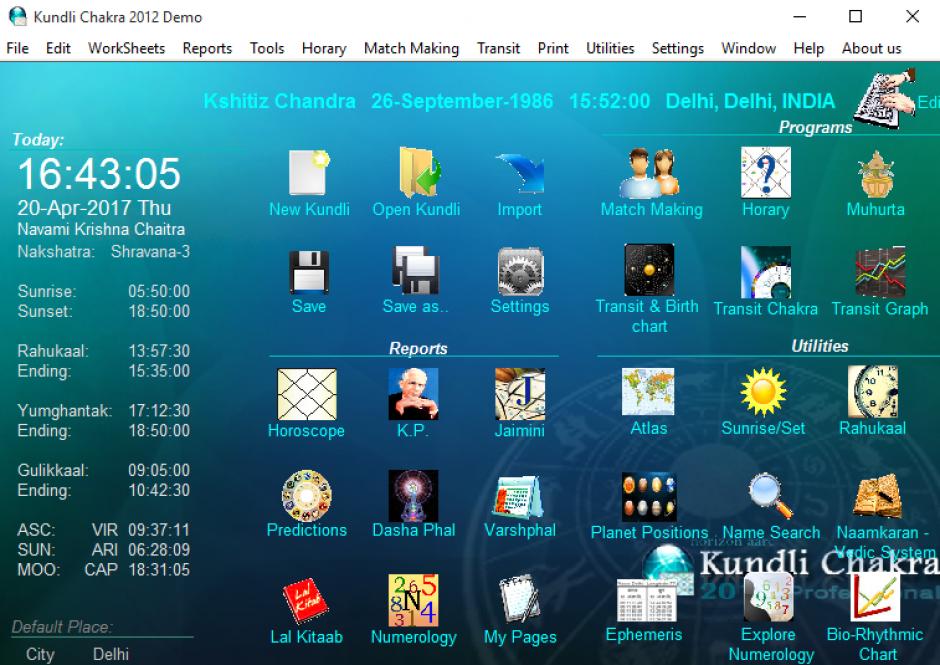Open the Tools menu
The height and width of the screenshot is (665, 940).
point(267,48)
